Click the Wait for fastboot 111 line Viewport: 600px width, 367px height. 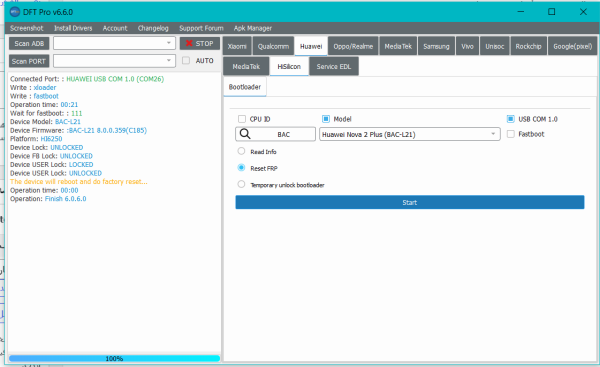[46, 113]
